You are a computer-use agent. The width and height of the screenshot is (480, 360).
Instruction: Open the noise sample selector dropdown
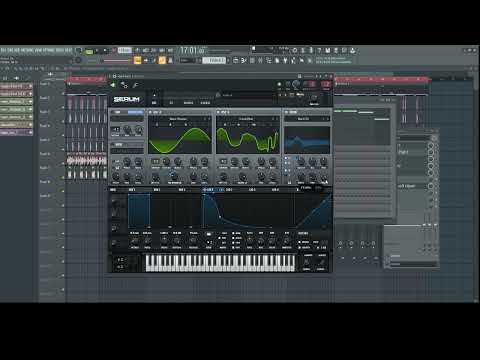127,151
